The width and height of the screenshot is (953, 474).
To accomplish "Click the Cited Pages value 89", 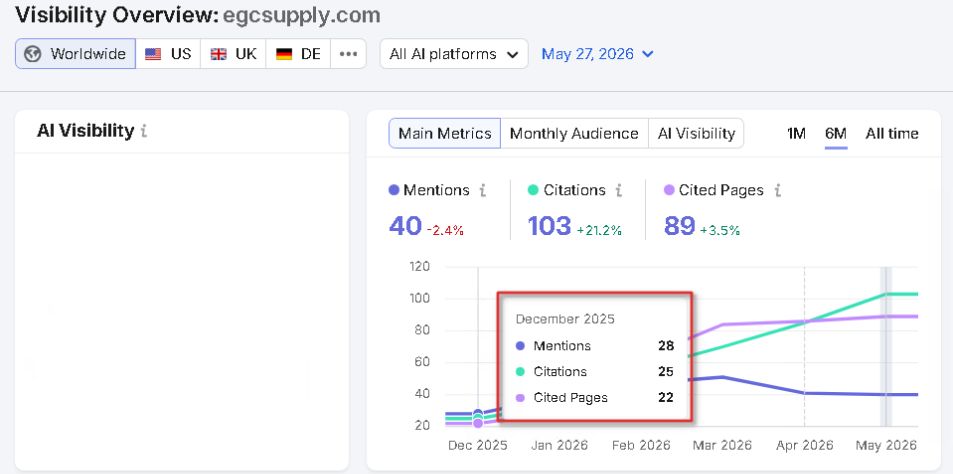I will point(679,227).
